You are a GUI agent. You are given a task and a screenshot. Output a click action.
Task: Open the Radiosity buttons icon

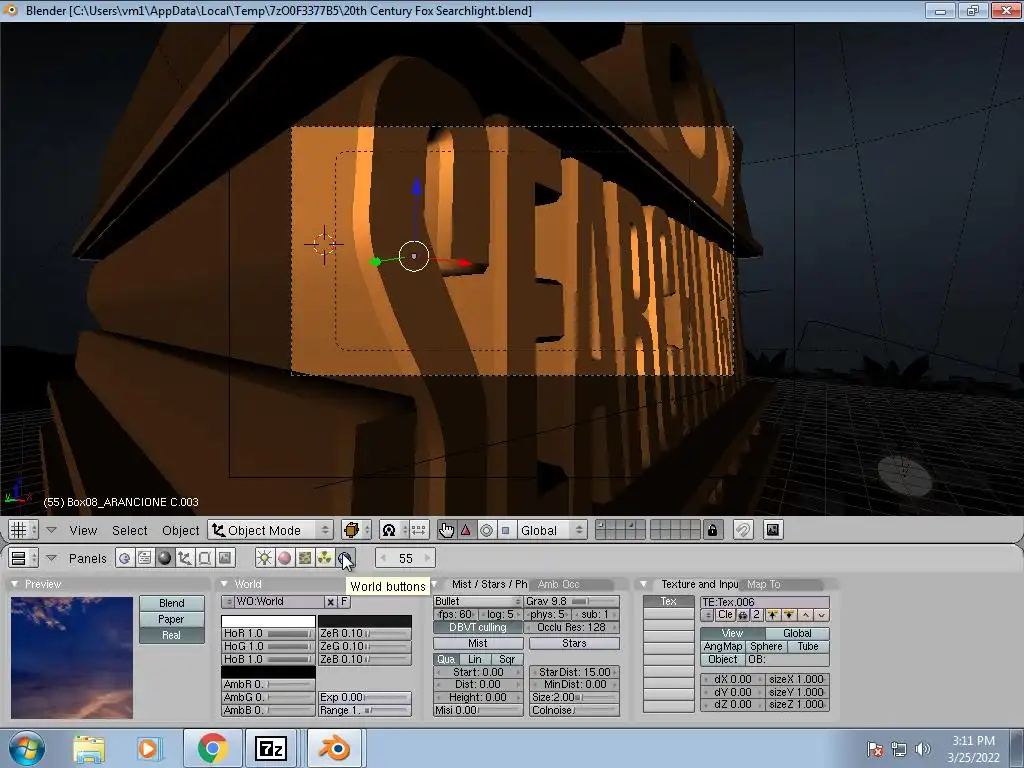pos(325,558)
